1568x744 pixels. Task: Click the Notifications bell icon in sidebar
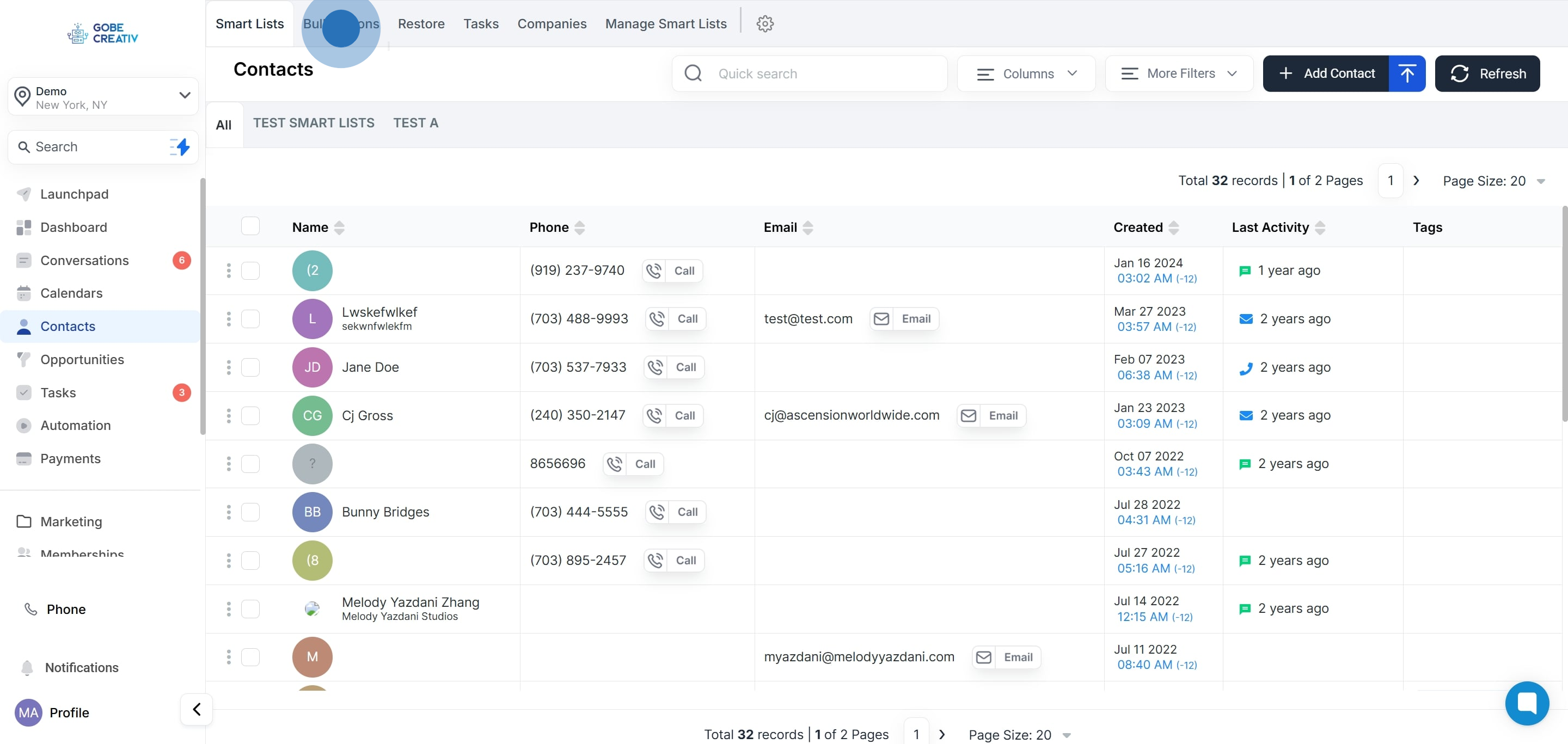coord(27,667)
